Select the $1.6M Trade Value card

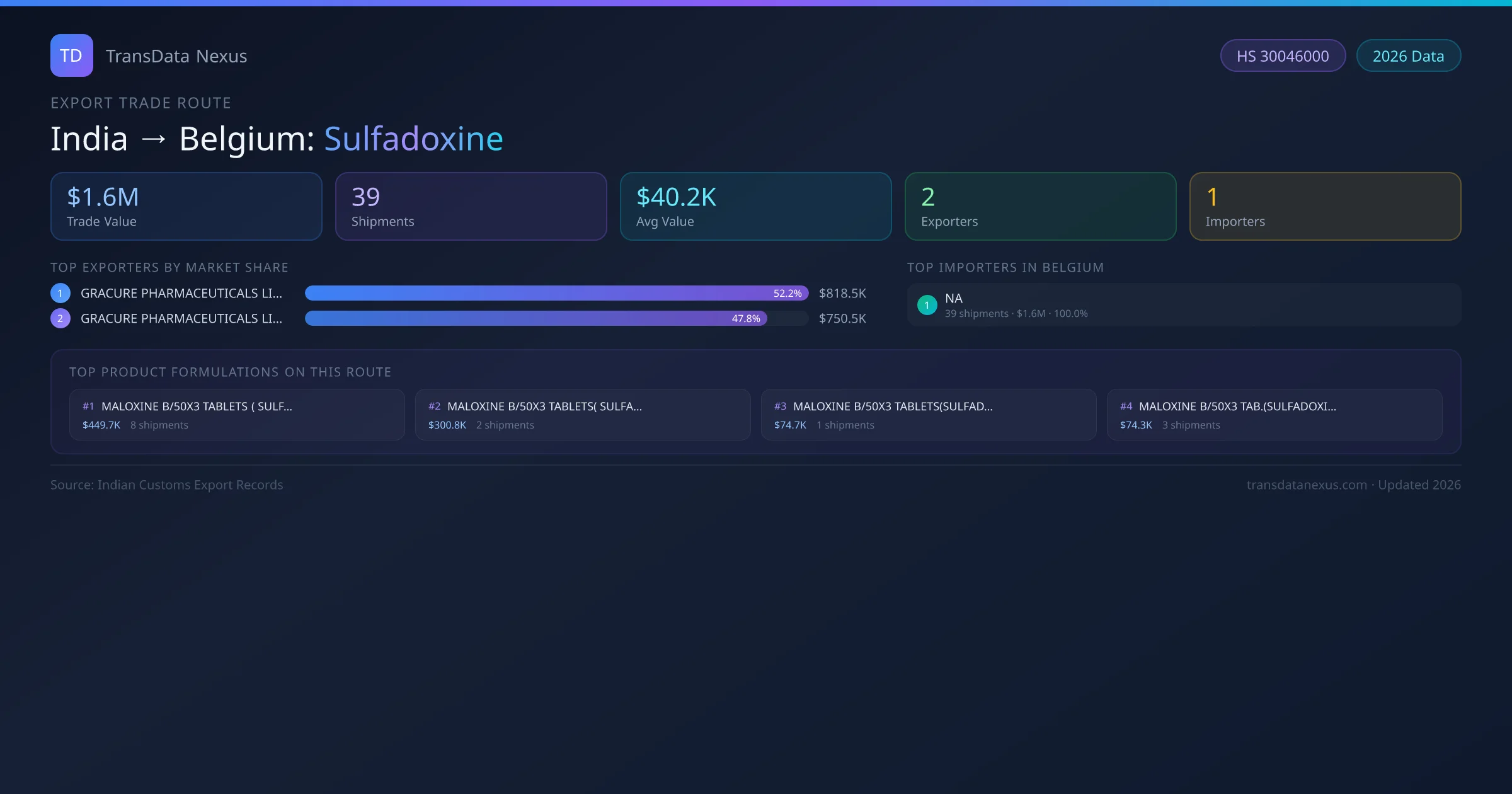pyautogui.click(x=186, y=207)
